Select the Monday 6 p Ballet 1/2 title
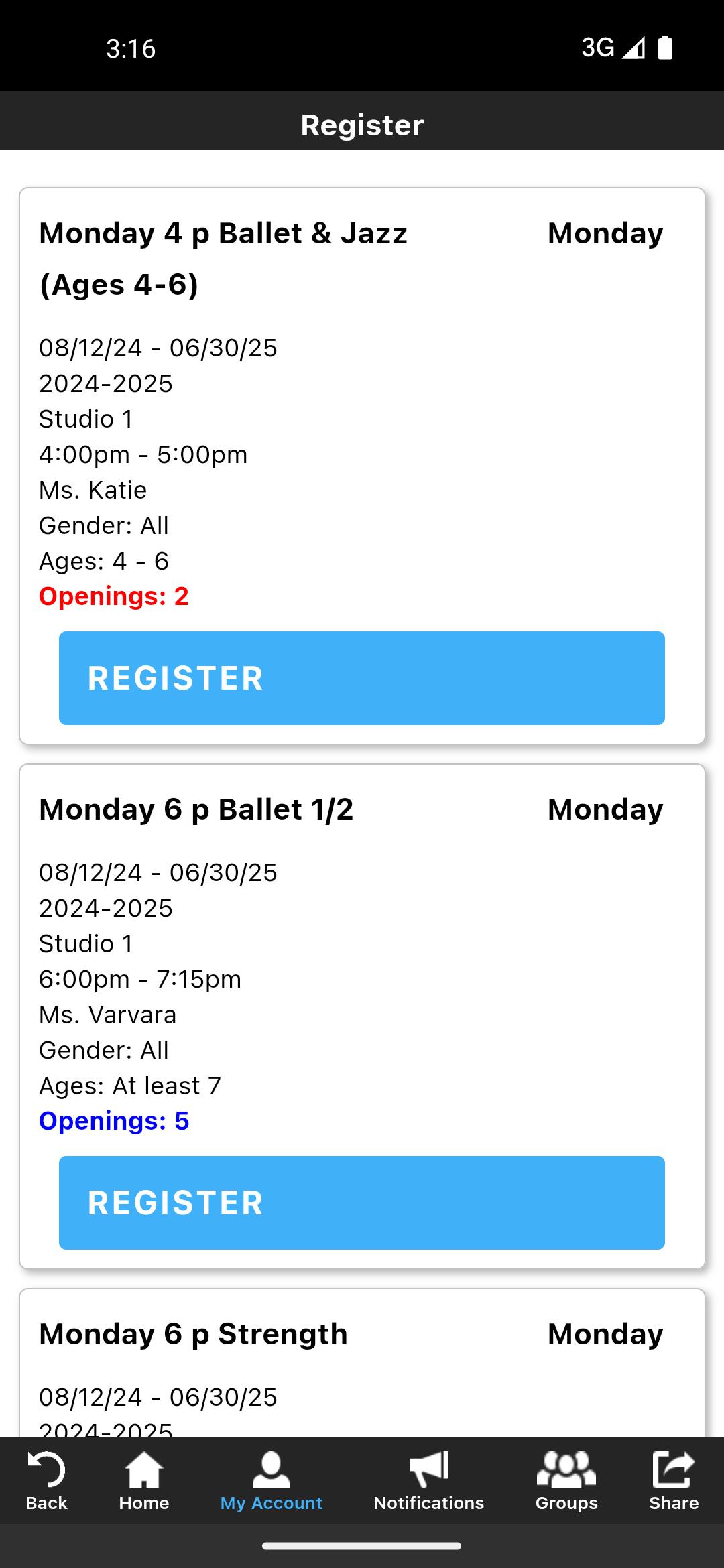This screenshot has width=724, height=1568. [196, 809]
